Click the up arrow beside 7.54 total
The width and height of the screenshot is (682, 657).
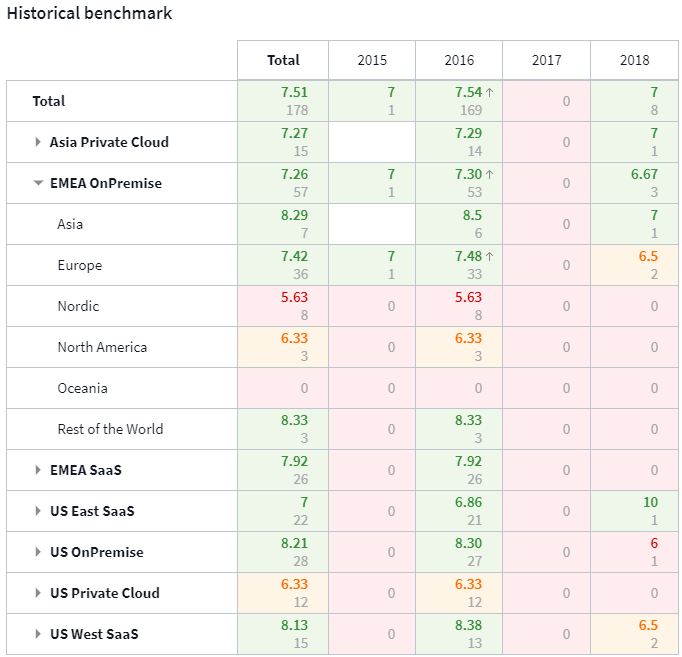pos(489,92)
